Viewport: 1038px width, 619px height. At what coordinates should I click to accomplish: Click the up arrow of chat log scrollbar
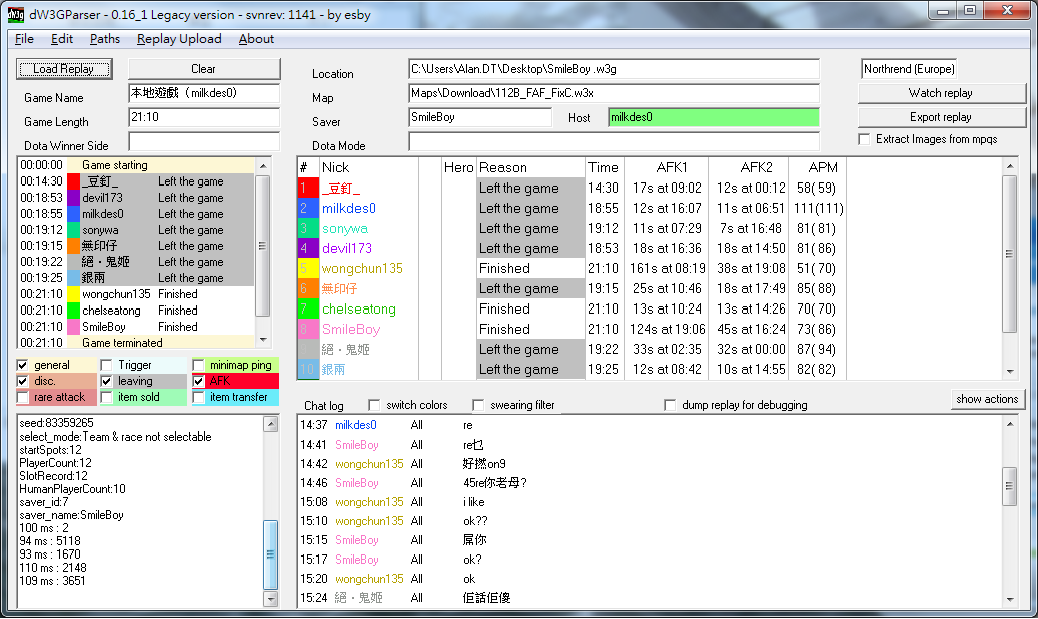(x=1009, y=423)
